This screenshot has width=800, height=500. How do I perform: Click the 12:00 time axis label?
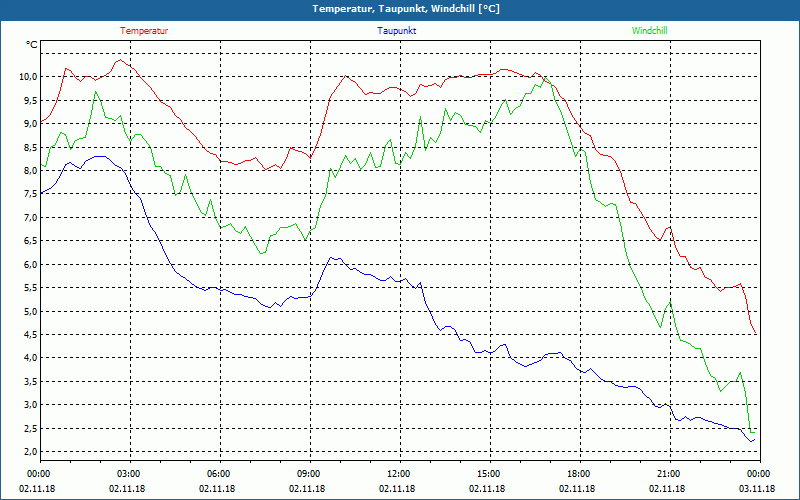tap(398, 474)
